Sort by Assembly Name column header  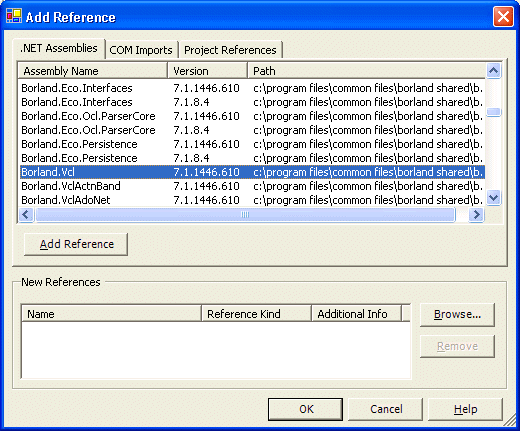[x=92, y=71]
